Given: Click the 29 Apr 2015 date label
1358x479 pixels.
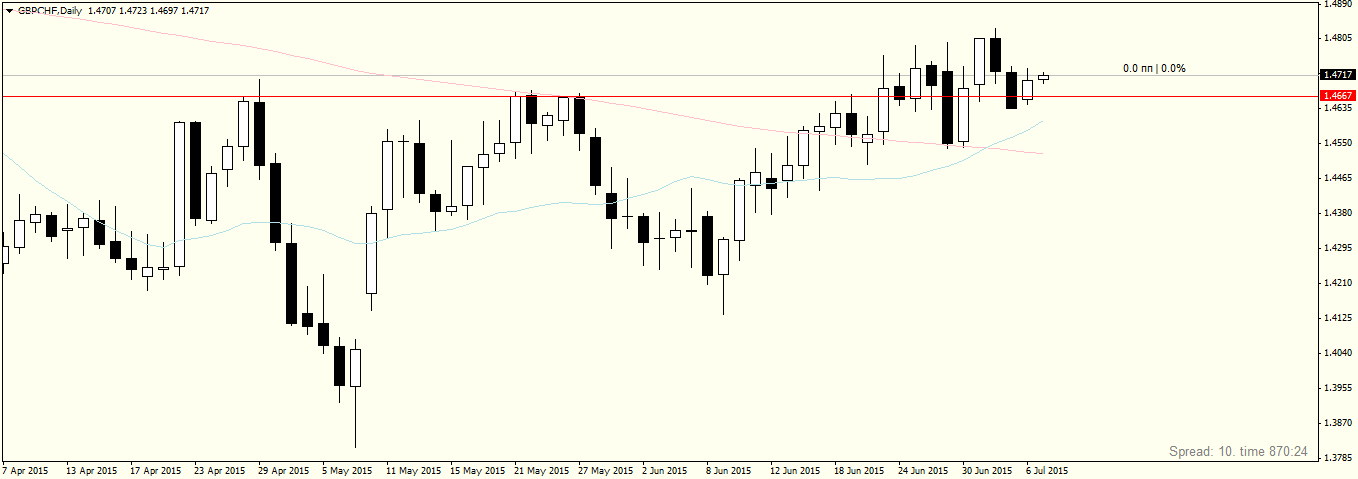Looking at the screenshot, I should point(283,470).
